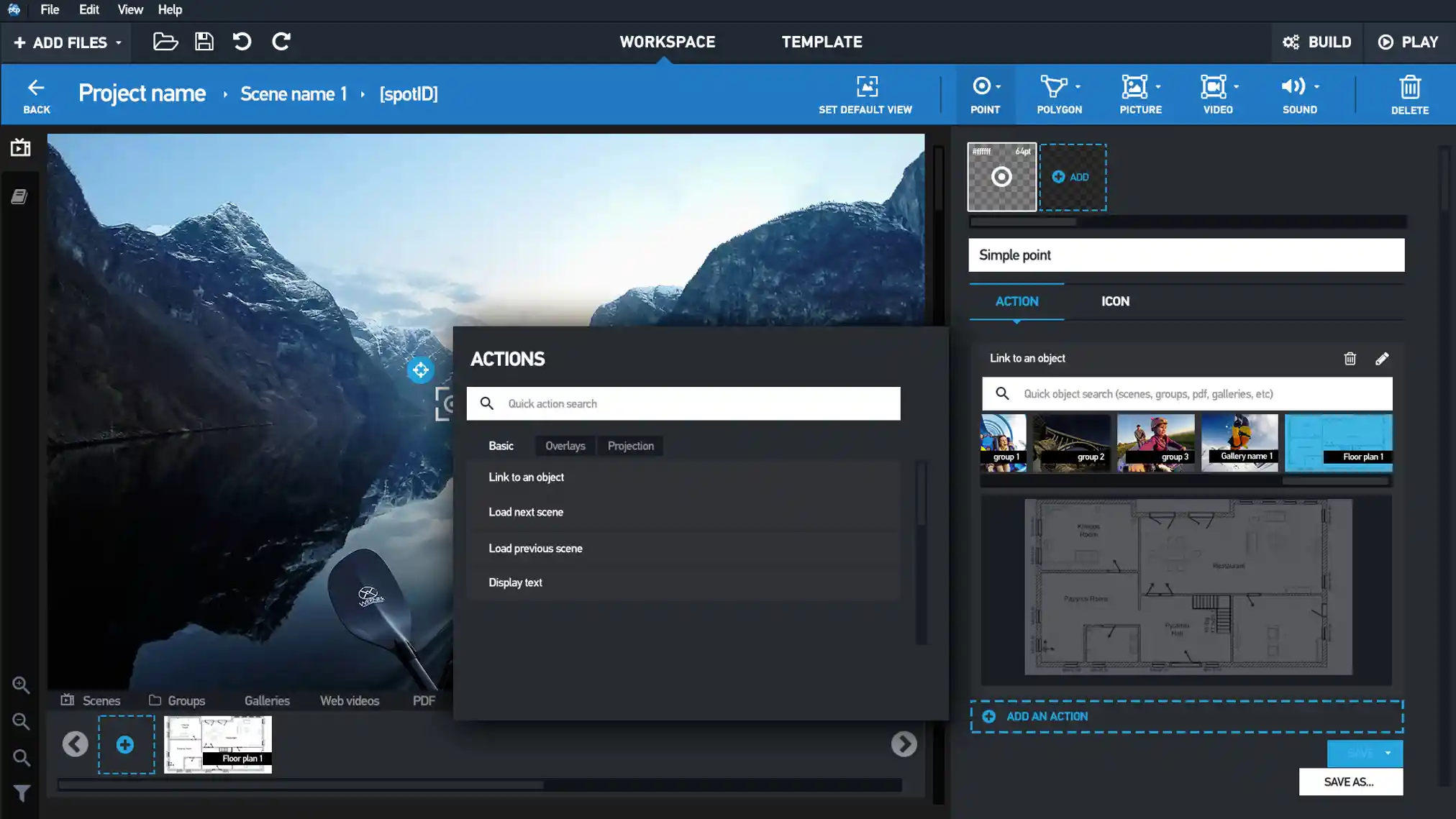Select the white 64pt point style swatch
The image size is (1456, 819).
coord(1001,177)
